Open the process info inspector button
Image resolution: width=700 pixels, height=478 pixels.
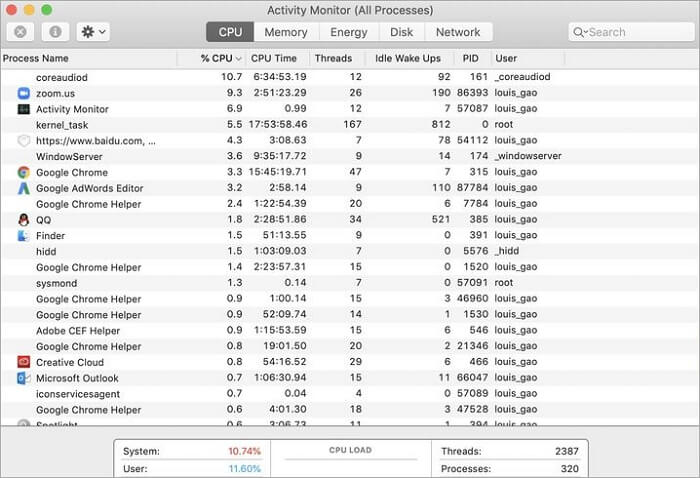(x=55, y=32)
